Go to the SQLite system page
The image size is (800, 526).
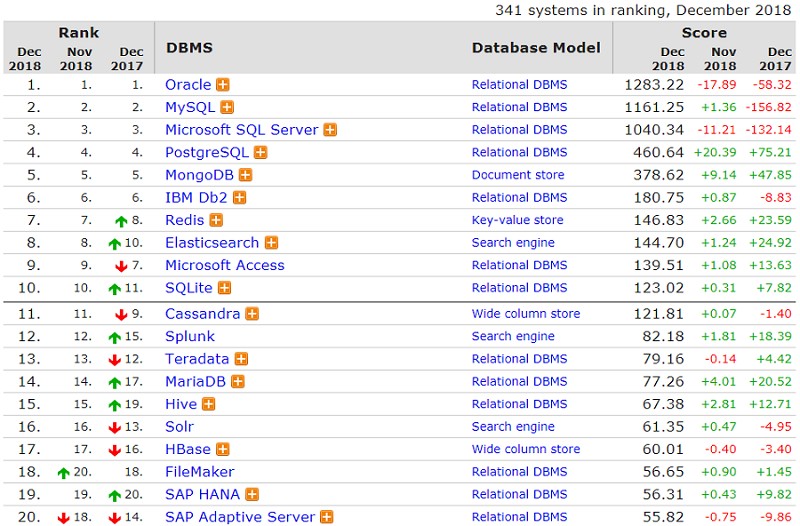pos(188,288)
